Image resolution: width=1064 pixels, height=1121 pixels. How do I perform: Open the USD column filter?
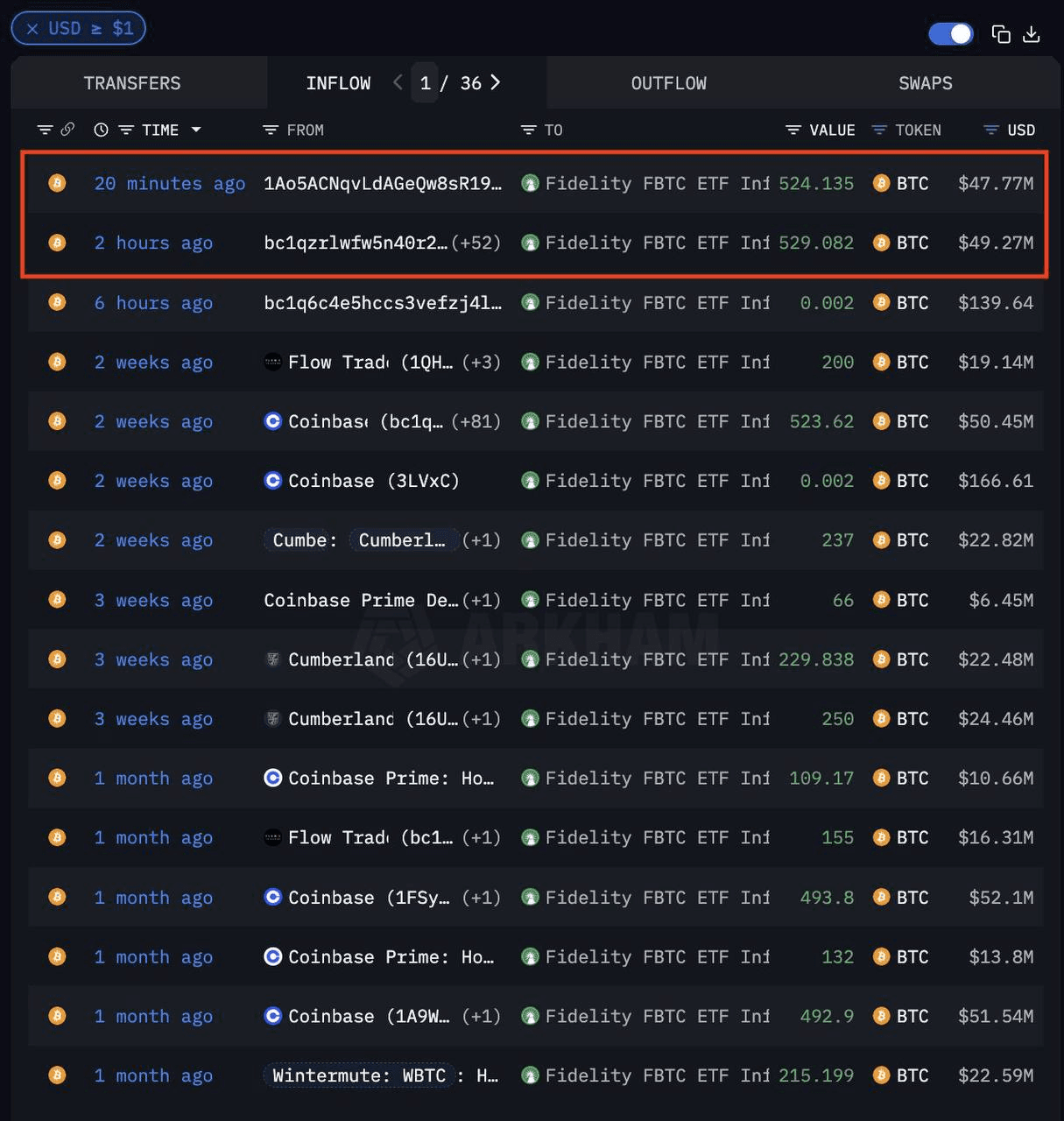tap(991, 130)
